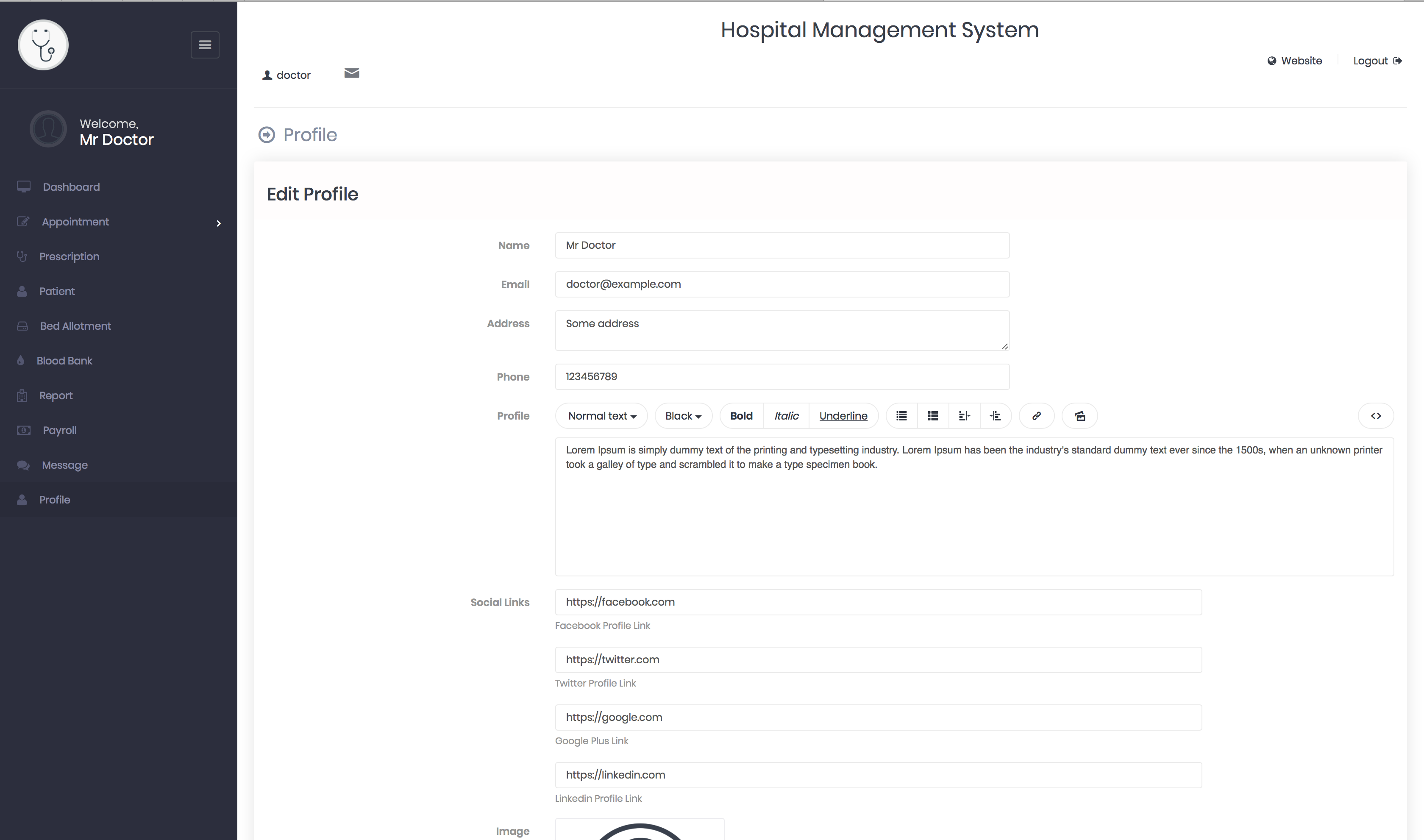
Task: Click the Message chat bubbles icon
Action: click(23, 465)
